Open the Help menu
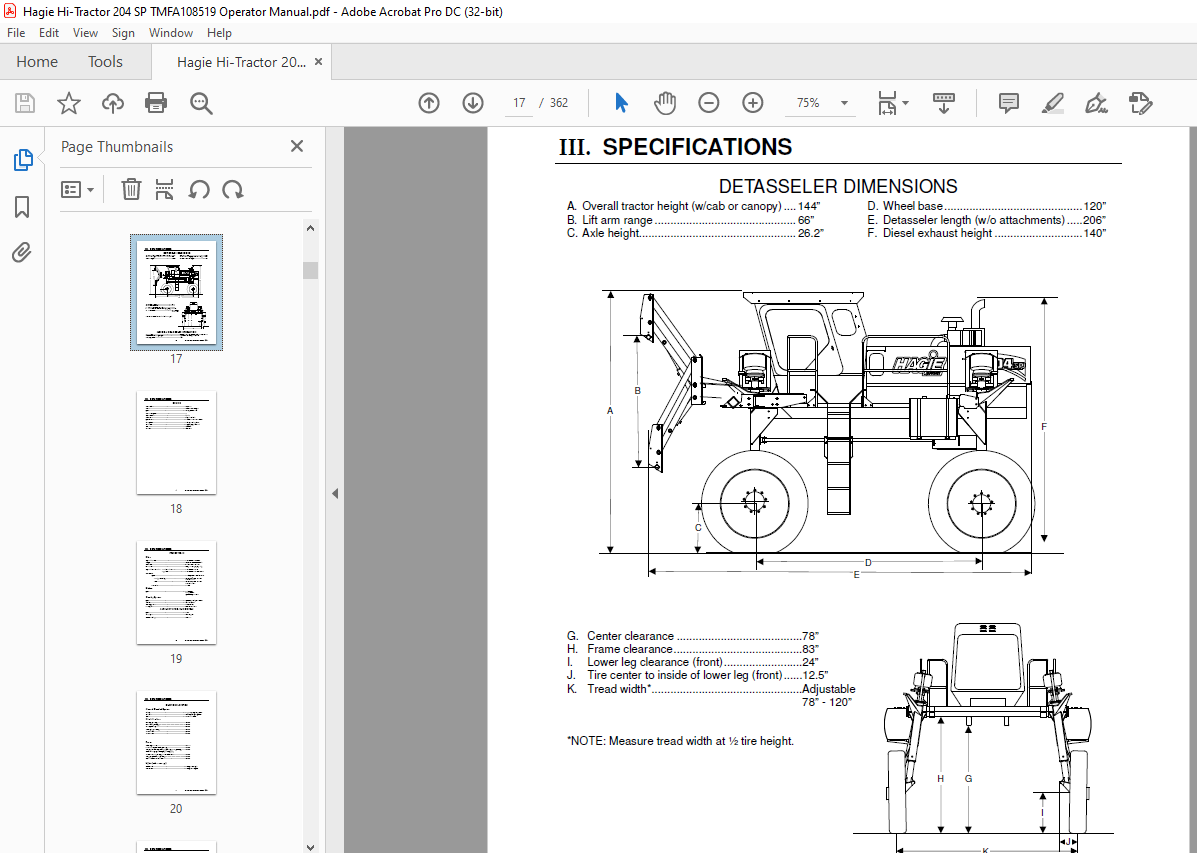The height and width of the screenshot is (853, 1197). (x=219, y=33)
